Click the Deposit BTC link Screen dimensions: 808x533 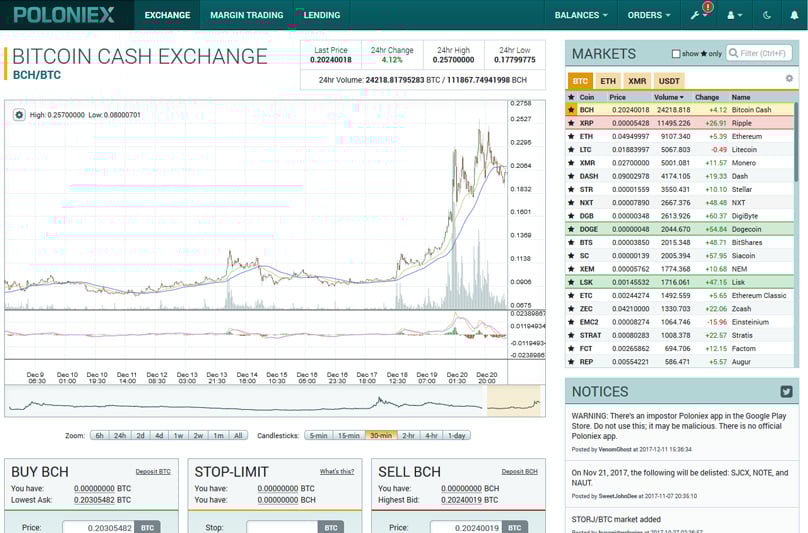153,471
